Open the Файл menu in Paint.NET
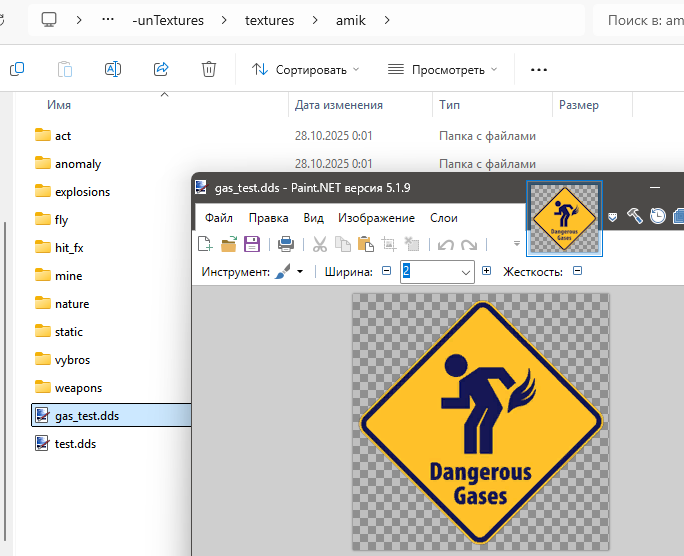Screen dimensions: 684x556 pos(219,217)
